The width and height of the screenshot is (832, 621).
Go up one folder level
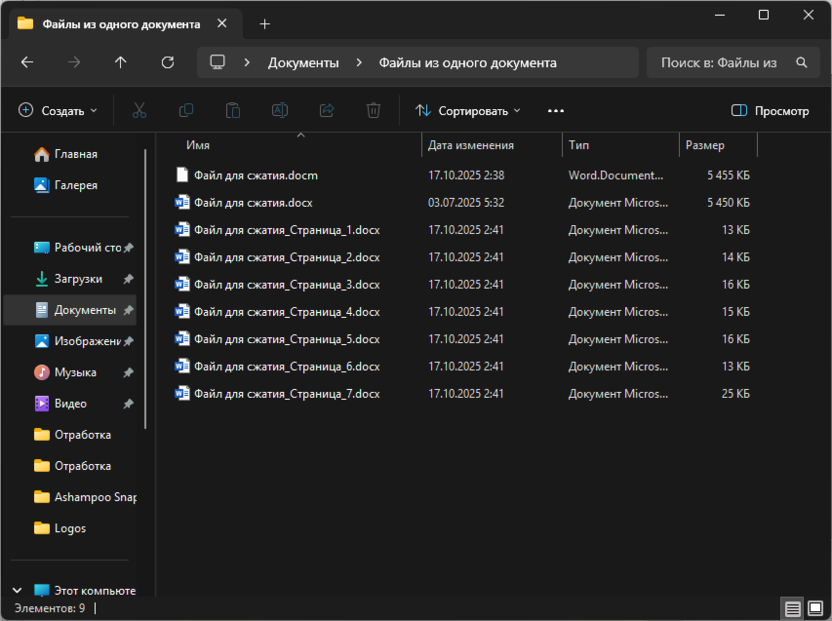pyautogui.click(x=121, y=62)
